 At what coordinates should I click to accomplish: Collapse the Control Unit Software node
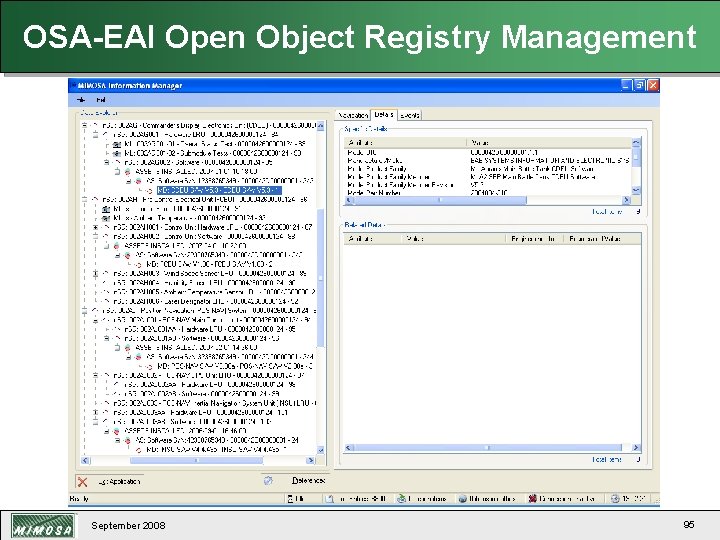[x=96, y=236]
